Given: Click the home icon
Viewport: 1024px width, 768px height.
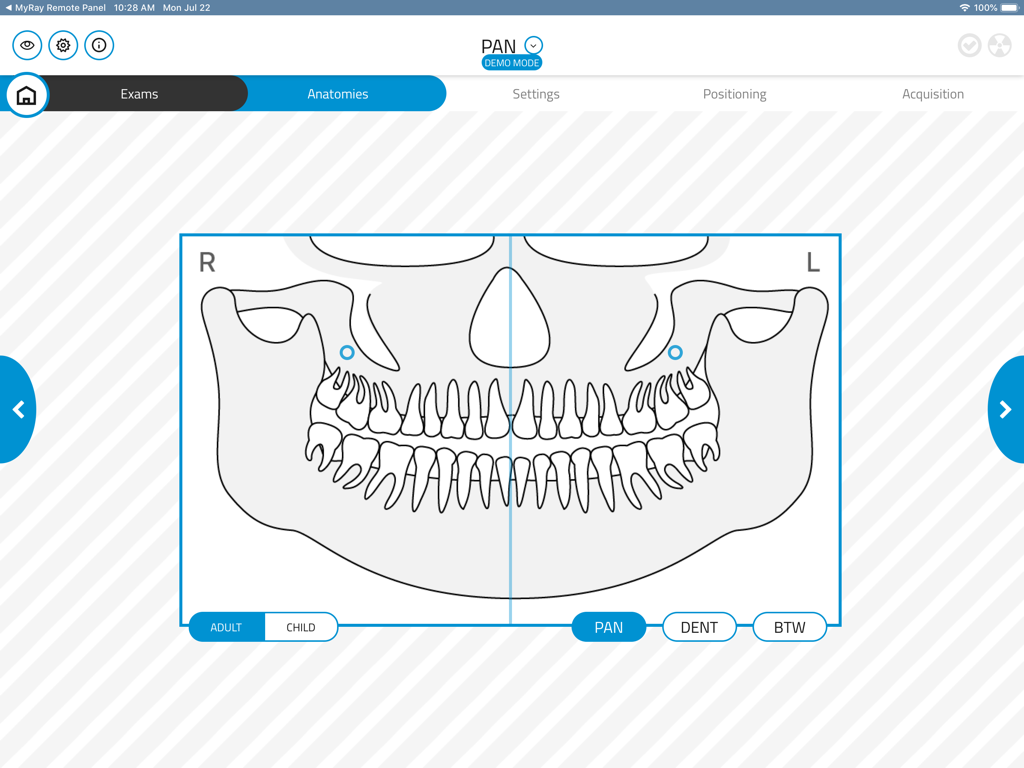Looking at the screenshot, I should tap(26, 94).
